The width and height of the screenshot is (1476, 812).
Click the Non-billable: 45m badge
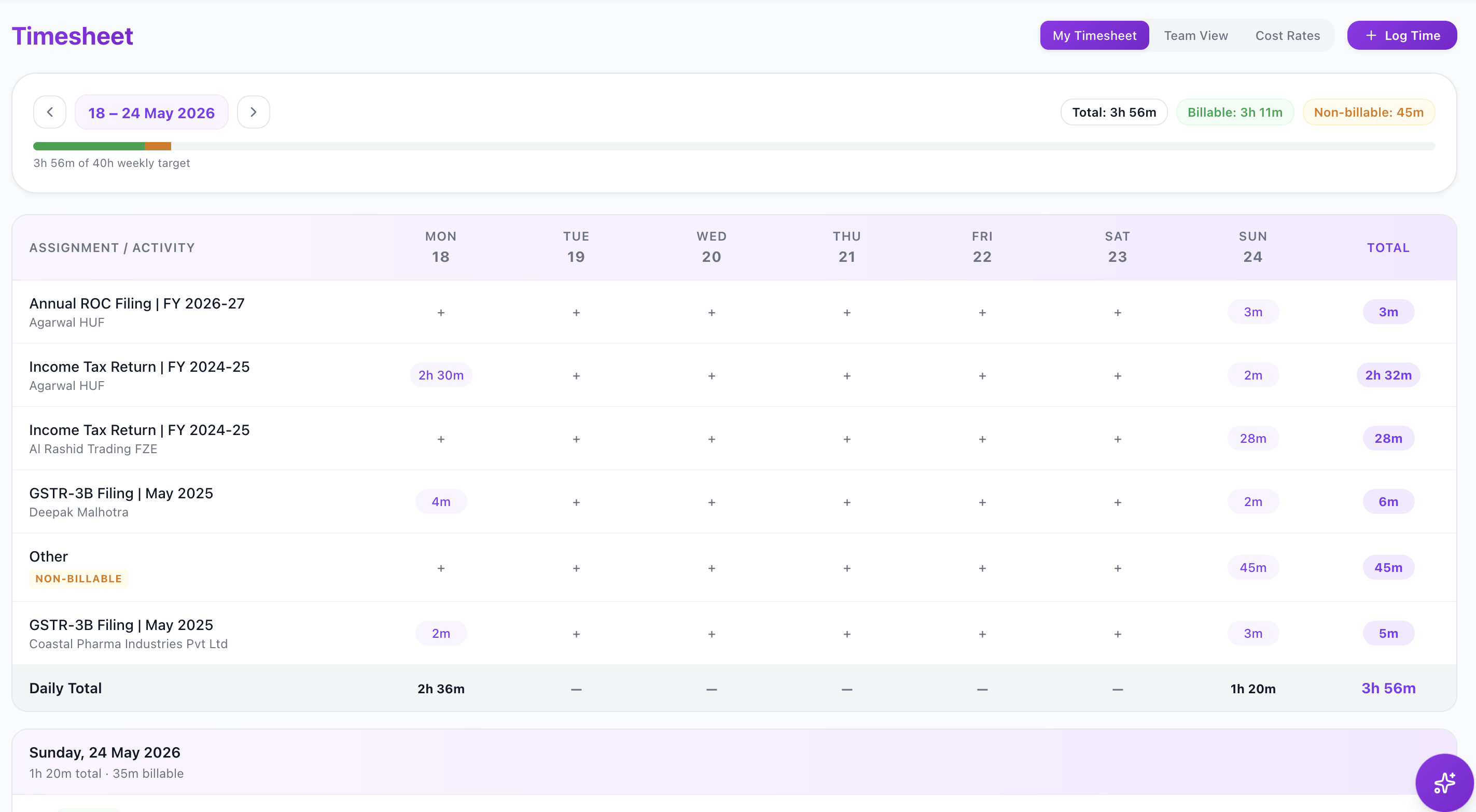tap(1368, 113)
